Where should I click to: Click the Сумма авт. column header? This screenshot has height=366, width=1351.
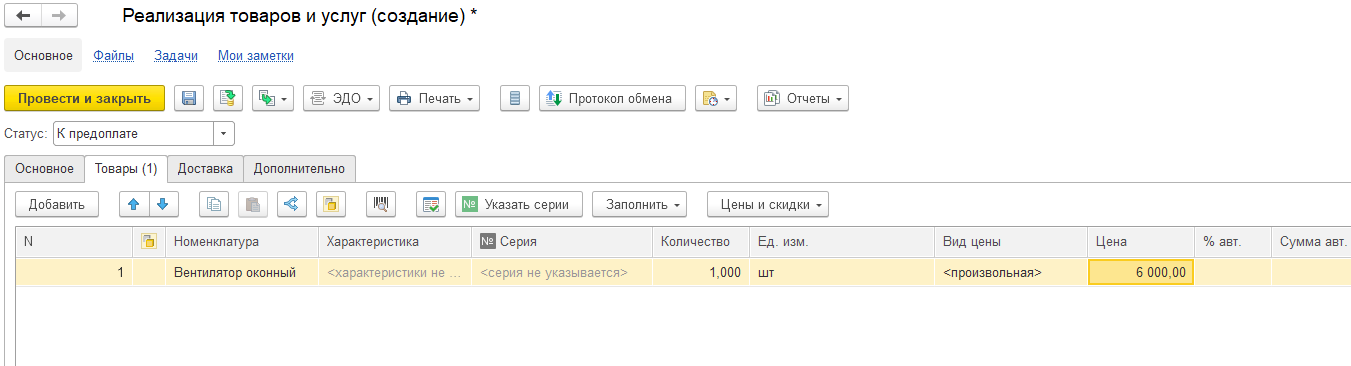tap(1311, 241)
